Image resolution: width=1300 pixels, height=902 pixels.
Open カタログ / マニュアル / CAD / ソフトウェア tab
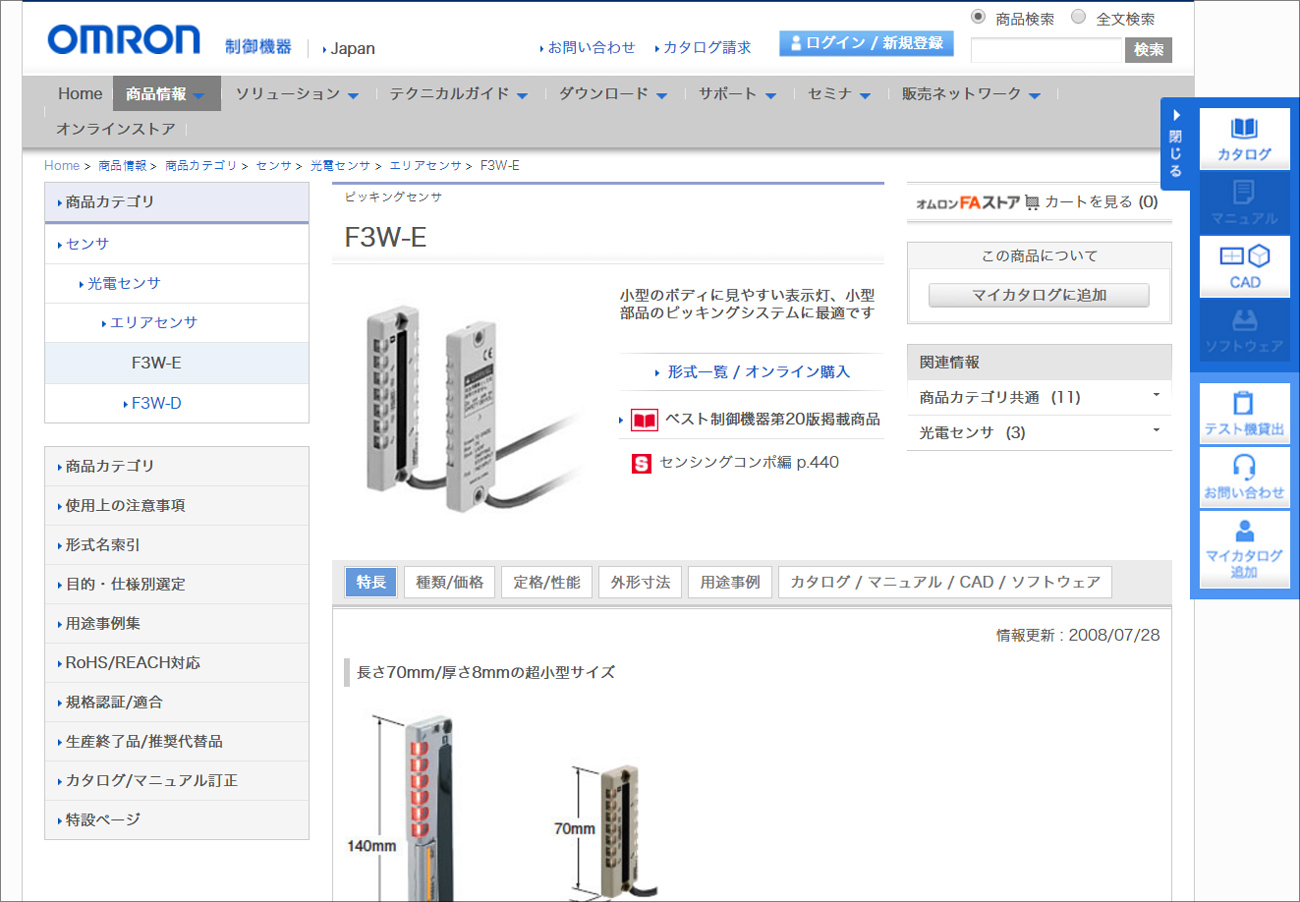point(945,582)
